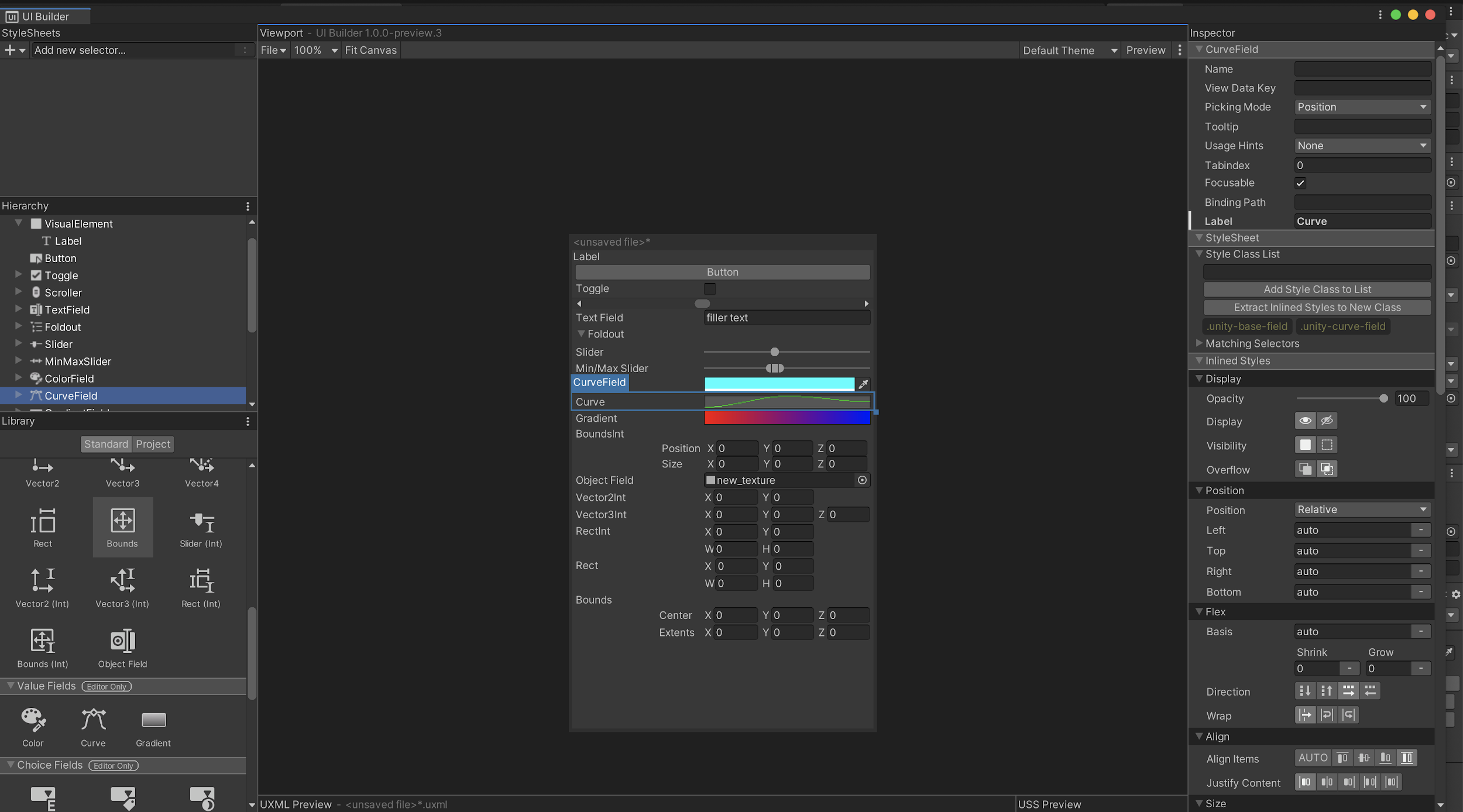Select the Object Field library item
This screenshot has height=812, width=1463.
pos(122,648)
